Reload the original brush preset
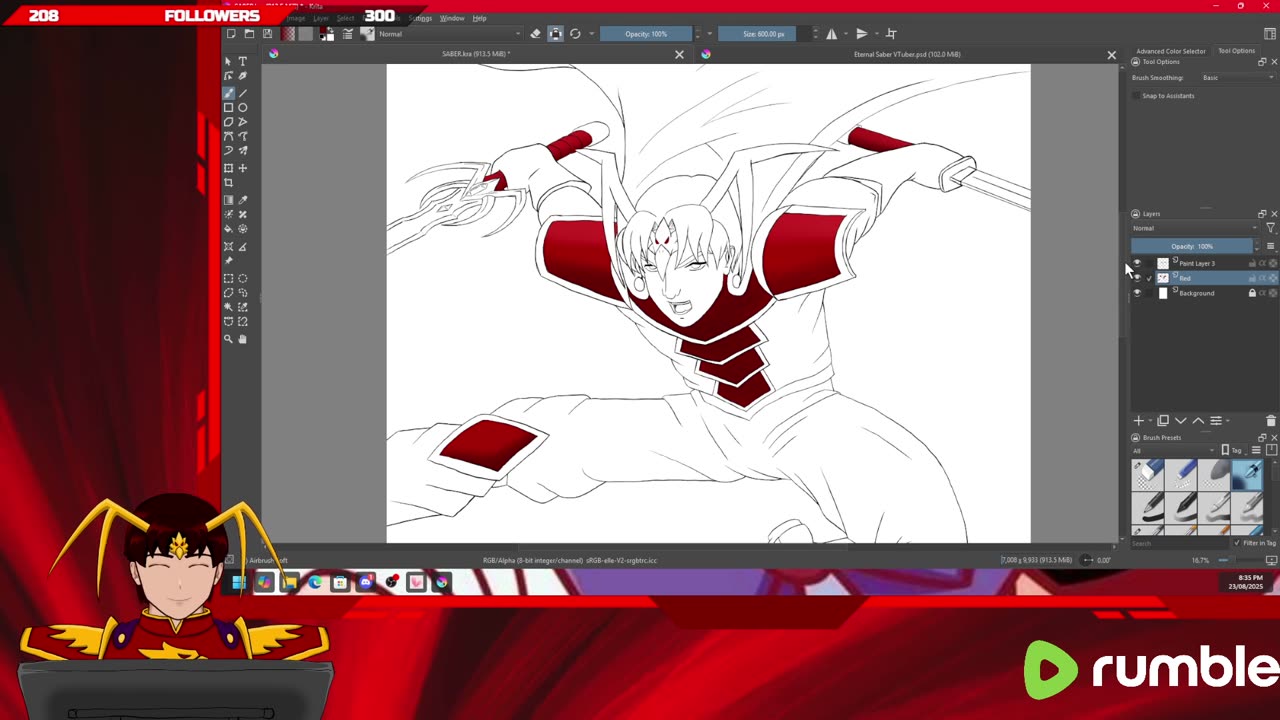This screenshot has width=1280, height=720. coord(575,34)
